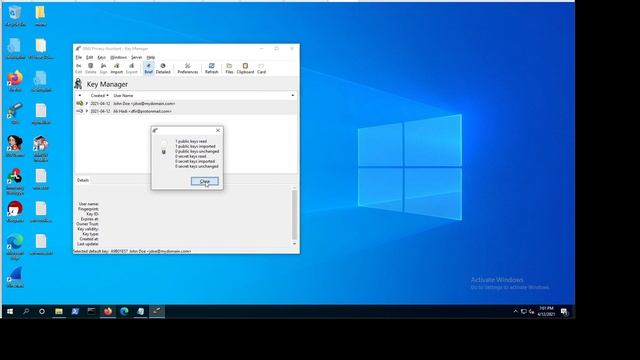Click the Delete toolbar icon
Viewport: 640px width, 360px height.
91,68
